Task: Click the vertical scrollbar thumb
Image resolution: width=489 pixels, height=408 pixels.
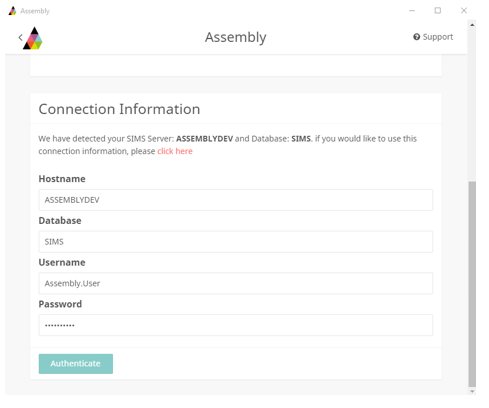Action: (472, 284)
